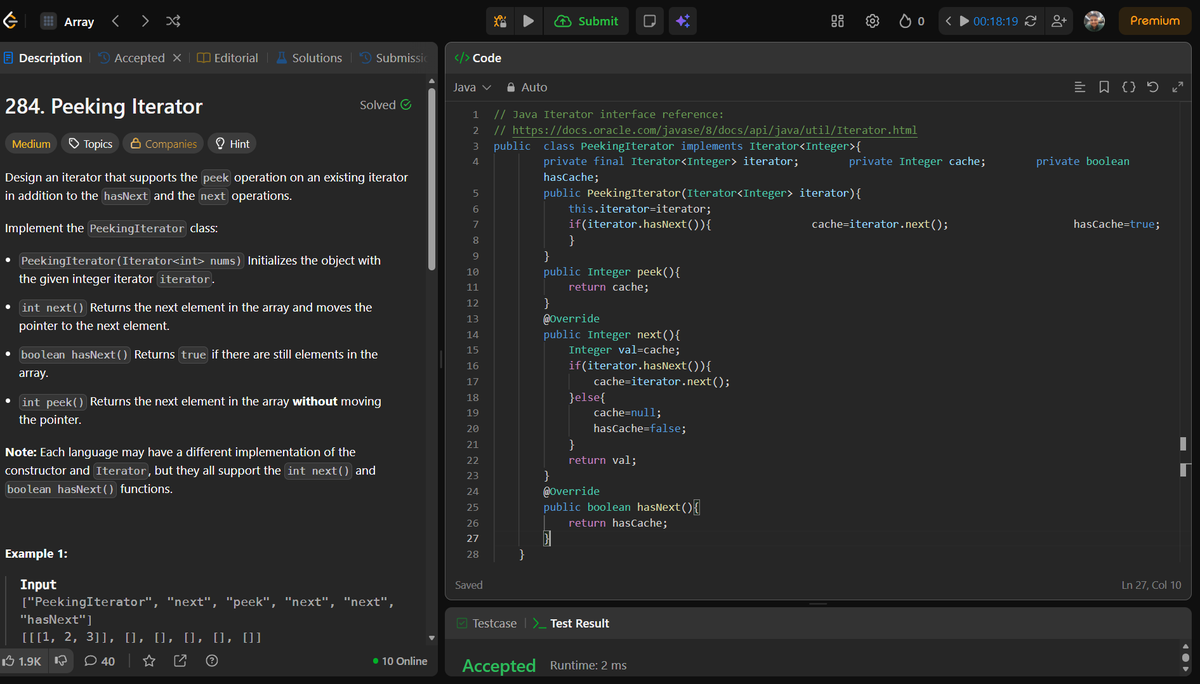Open the feedback question mark icon
Screen dimensions: 1200x684
point(211,661)
